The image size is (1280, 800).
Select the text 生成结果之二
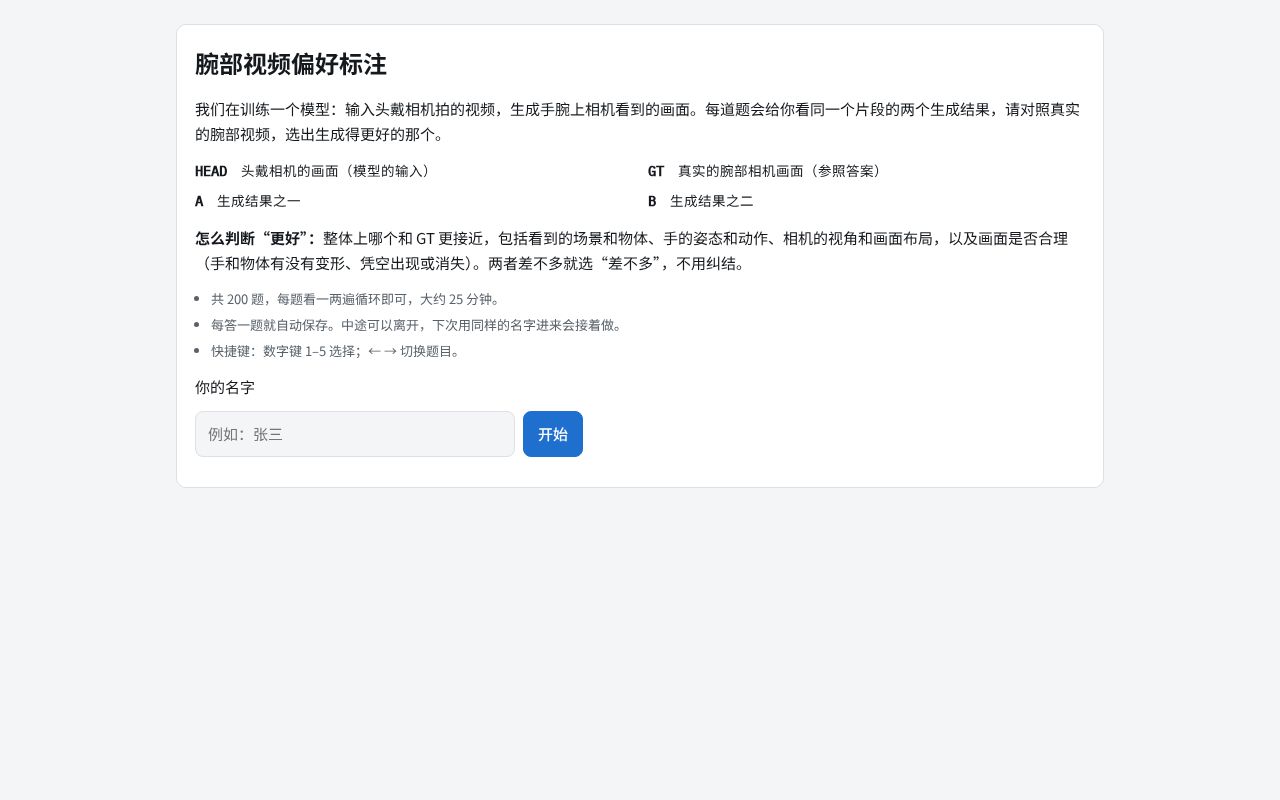(x=712, y=201)
